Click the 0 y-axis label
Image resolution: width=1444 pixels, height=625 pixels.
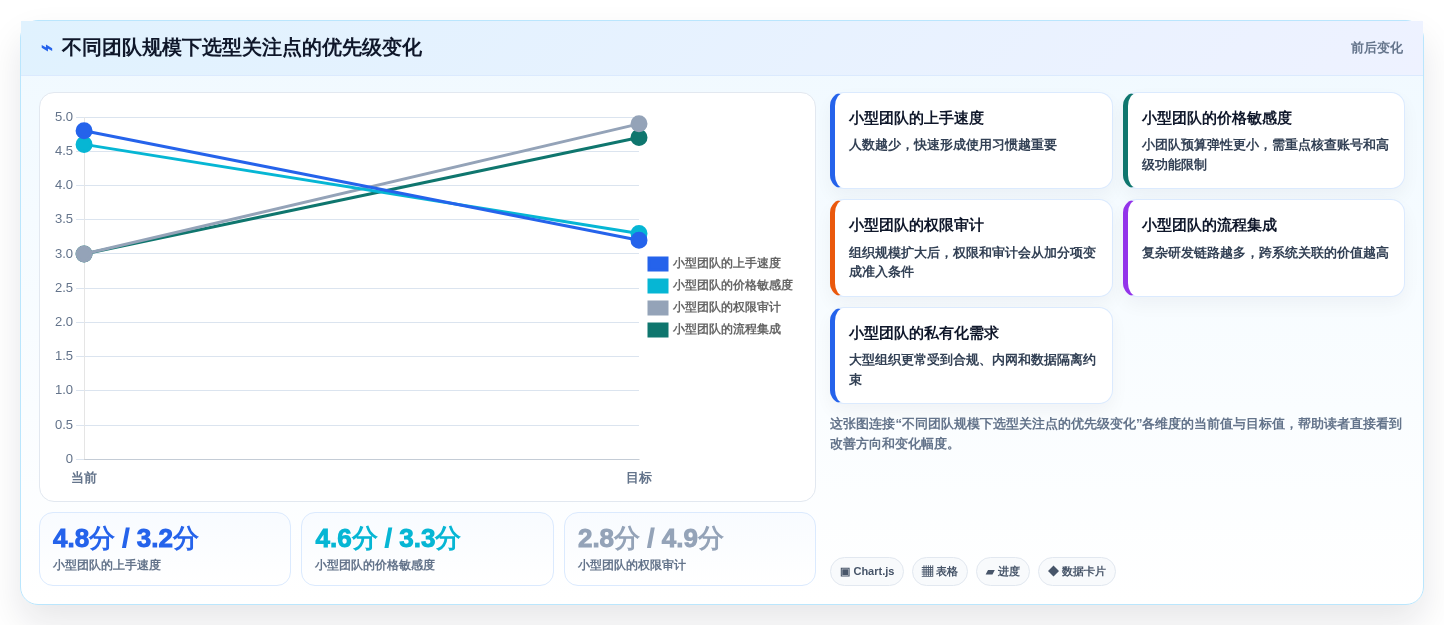coord(69,459)
